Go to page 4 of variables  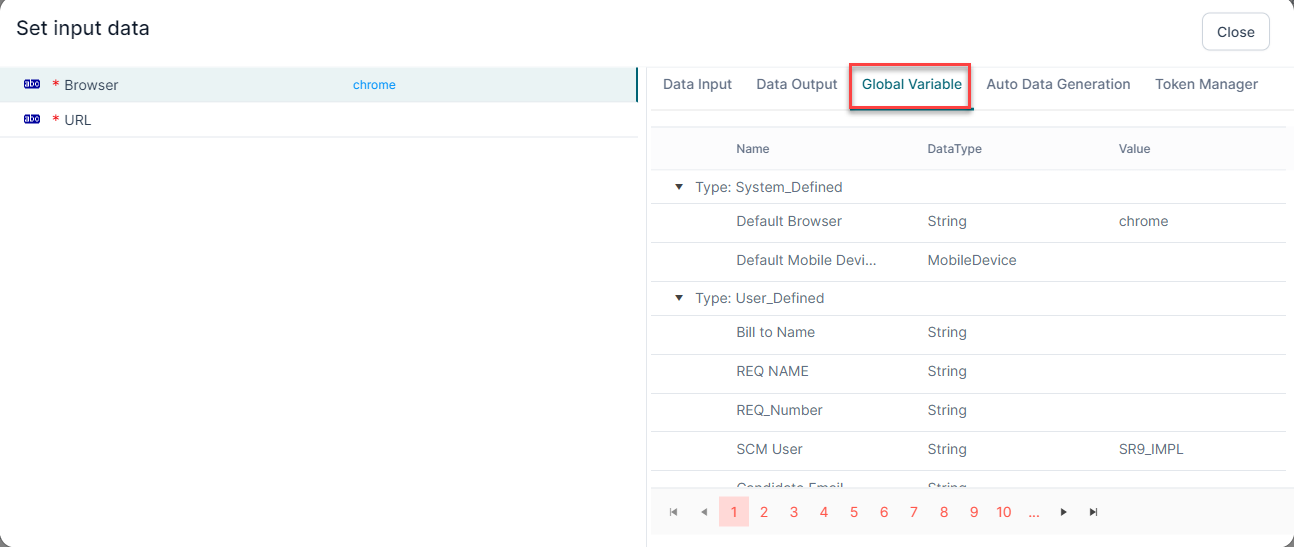(824, 512)
